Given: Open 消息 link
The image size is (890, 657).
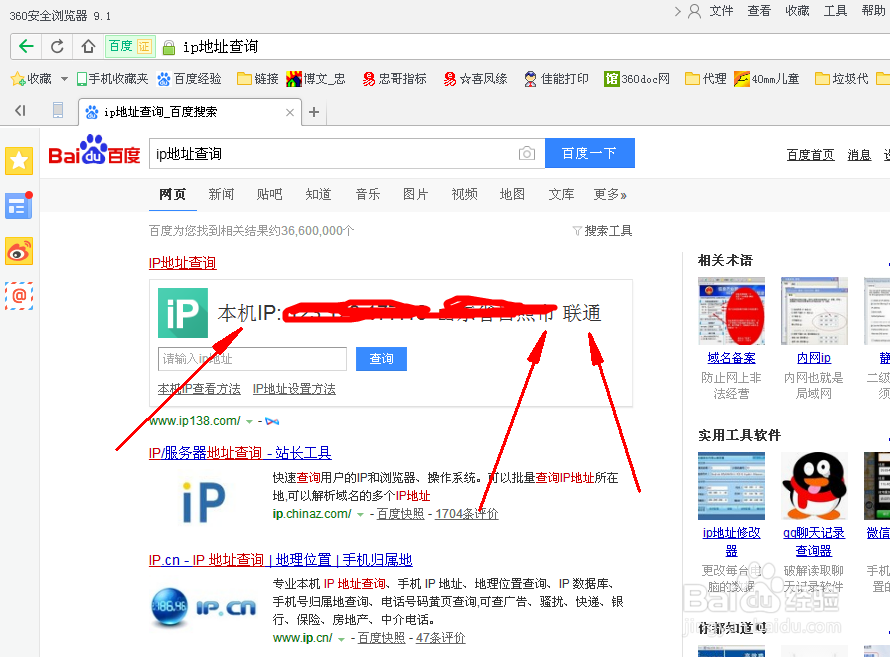Looking at the screenshot, I should 859,155.
